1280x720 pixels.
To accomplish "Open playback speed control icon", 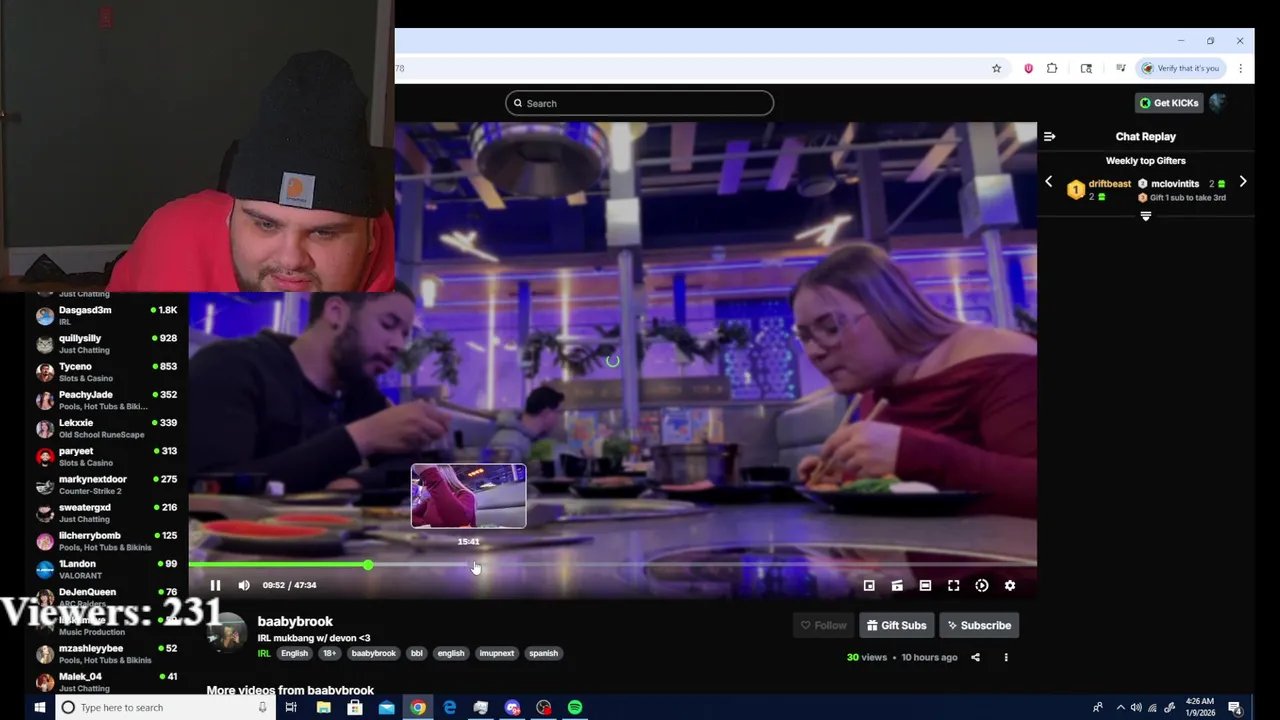I will pos(982,585).
